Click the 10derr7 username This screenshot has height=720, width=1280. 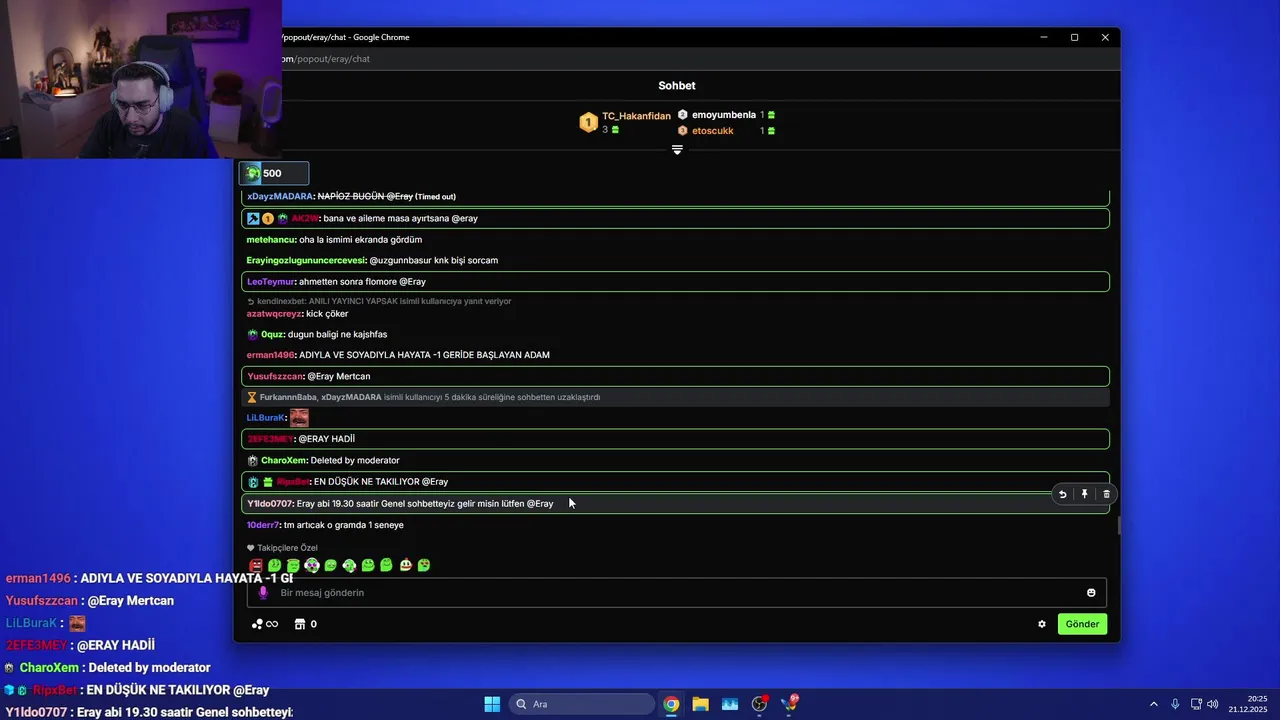click(x=263, y=525)
